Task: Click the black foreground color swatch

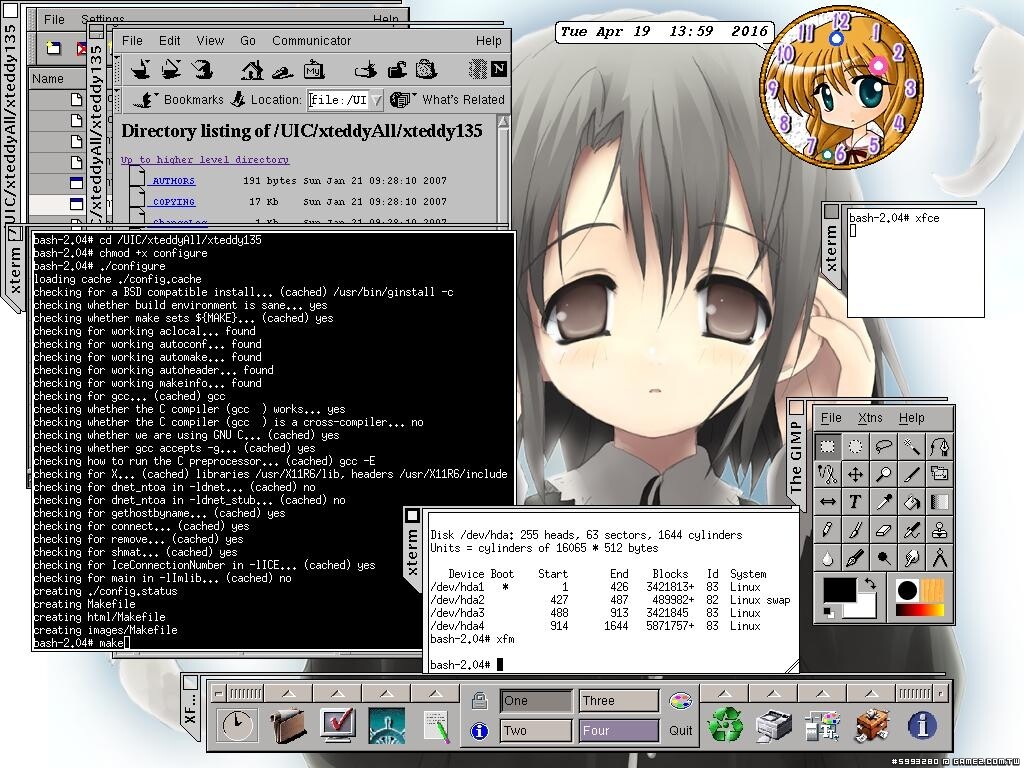Action: pyautogui.click(x=838, y=590)
